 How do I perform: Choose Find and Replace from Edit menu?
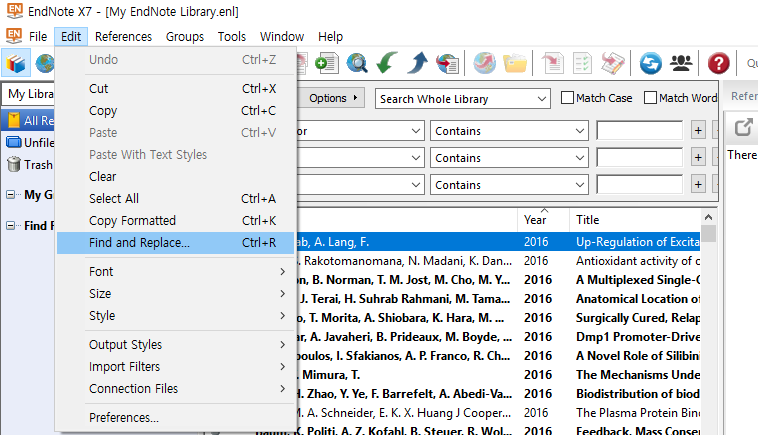(175, 243)
